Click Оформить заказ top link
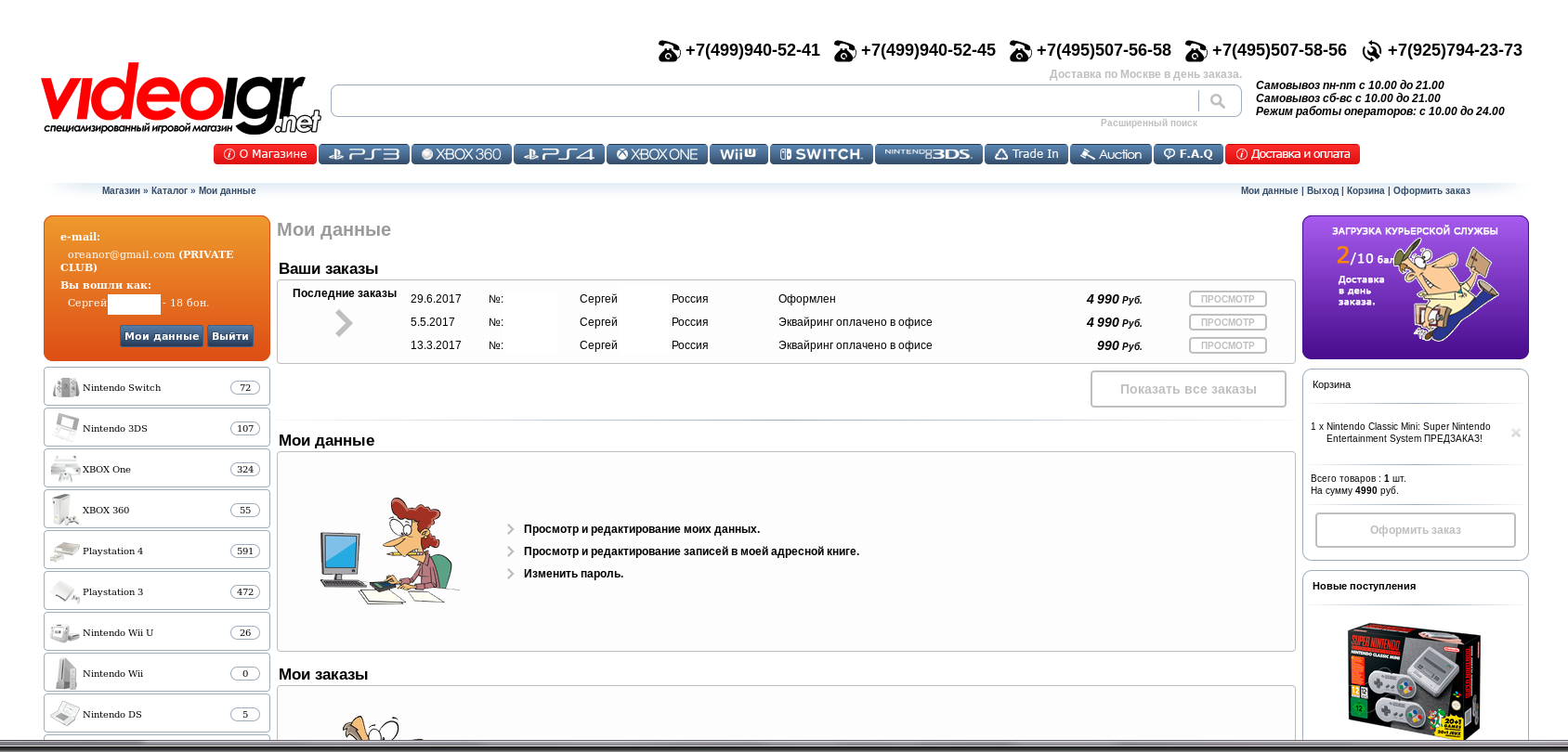This screenshot has width=1568, height=752. (1431, 191)
